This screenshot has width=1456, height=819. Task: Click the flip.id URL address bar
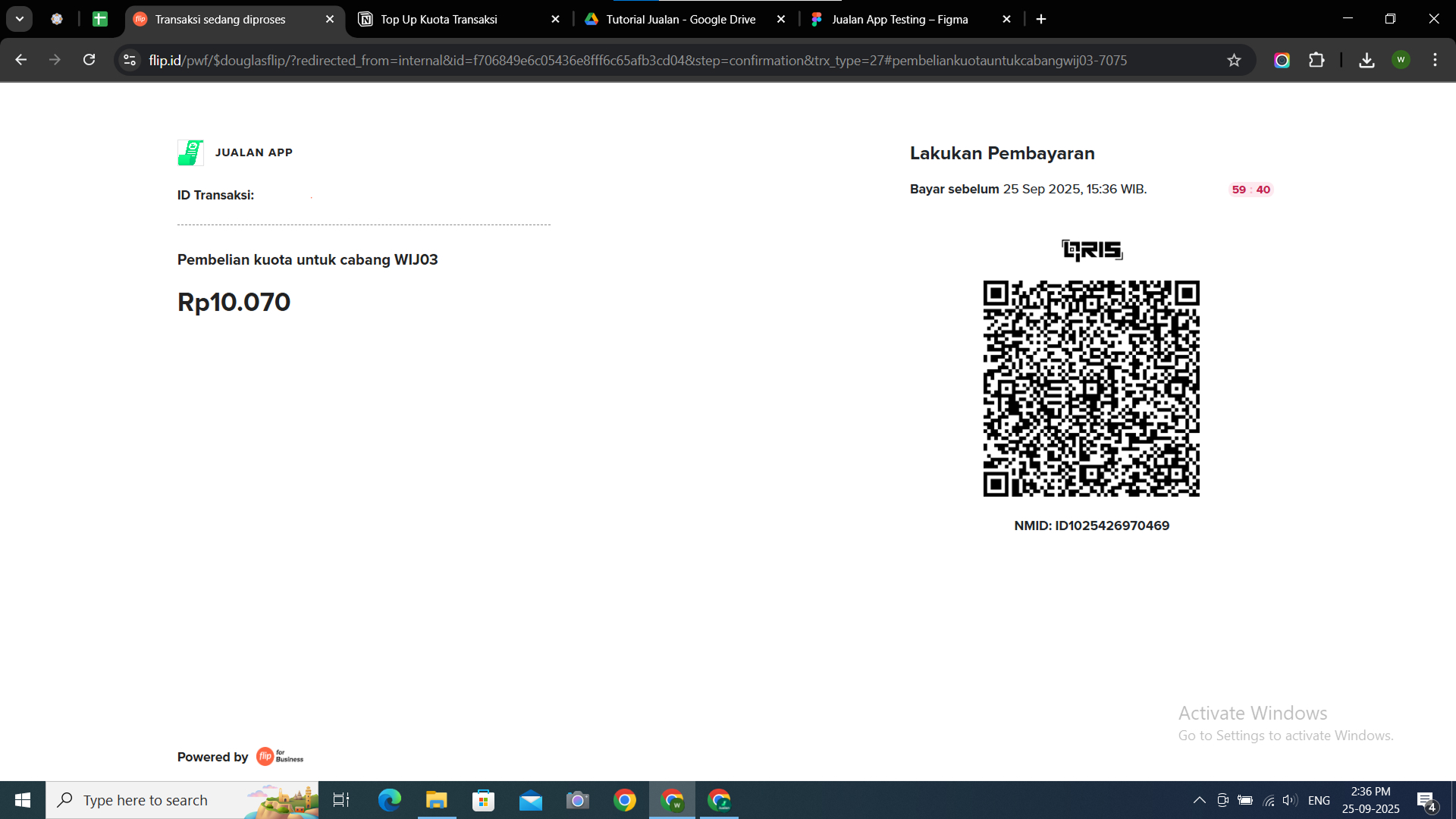click(x=637, y=60)
